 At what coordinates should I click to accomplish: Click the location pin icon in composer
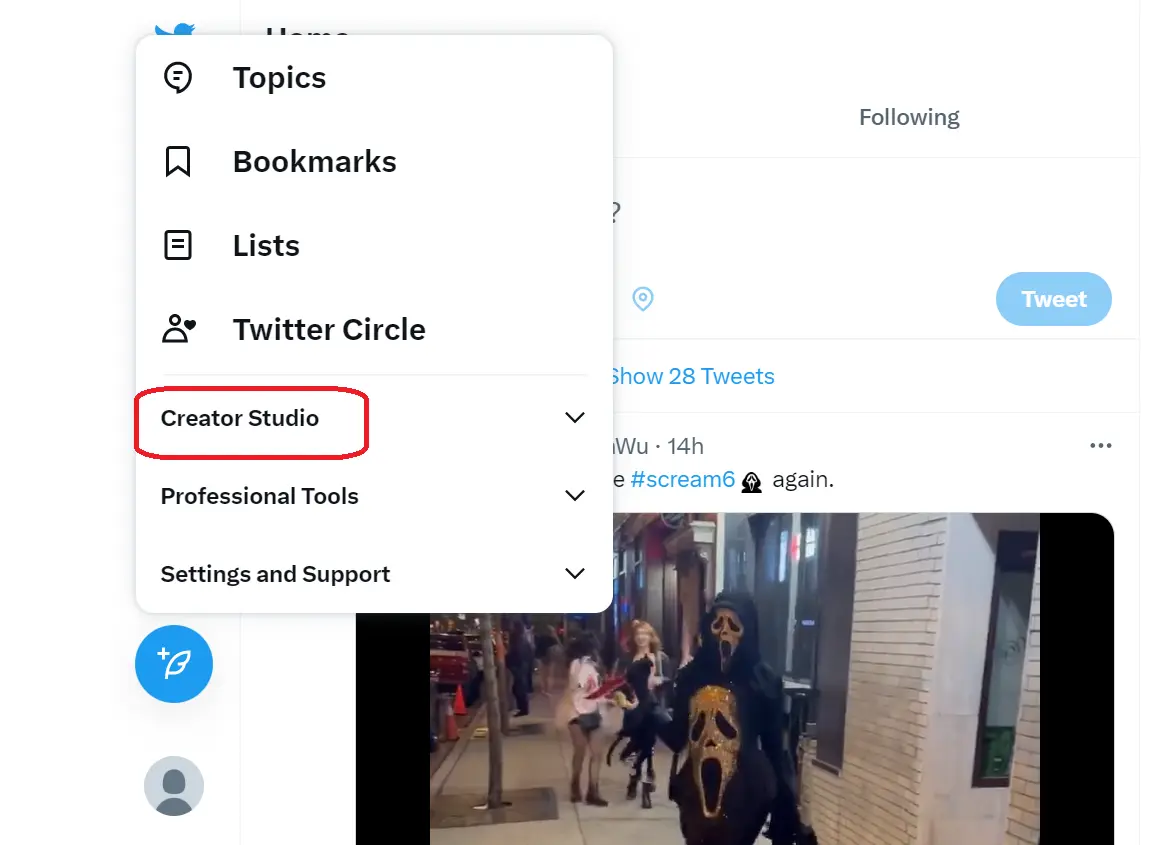643,299
